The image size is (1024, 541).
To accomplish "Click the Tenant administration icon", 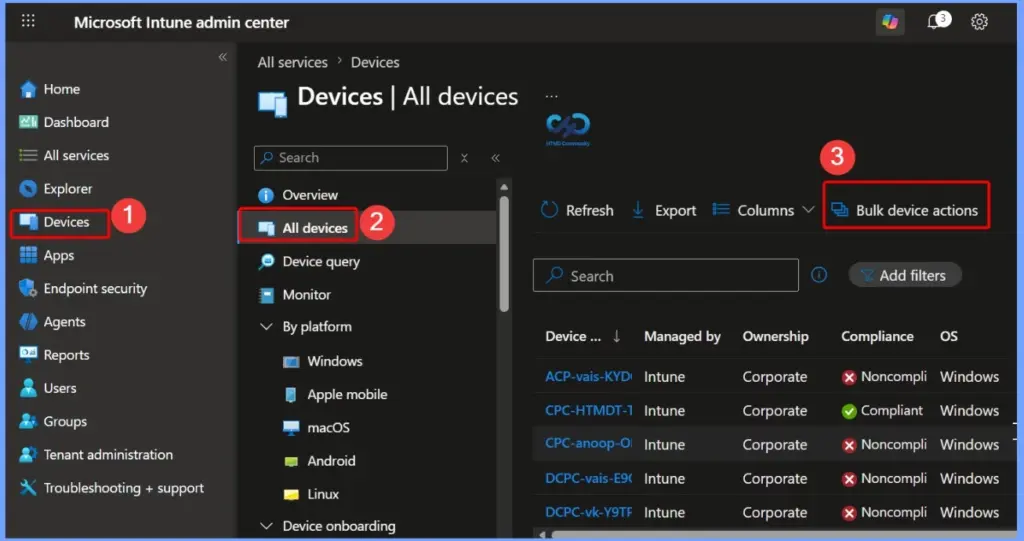I will pos(28,455).
